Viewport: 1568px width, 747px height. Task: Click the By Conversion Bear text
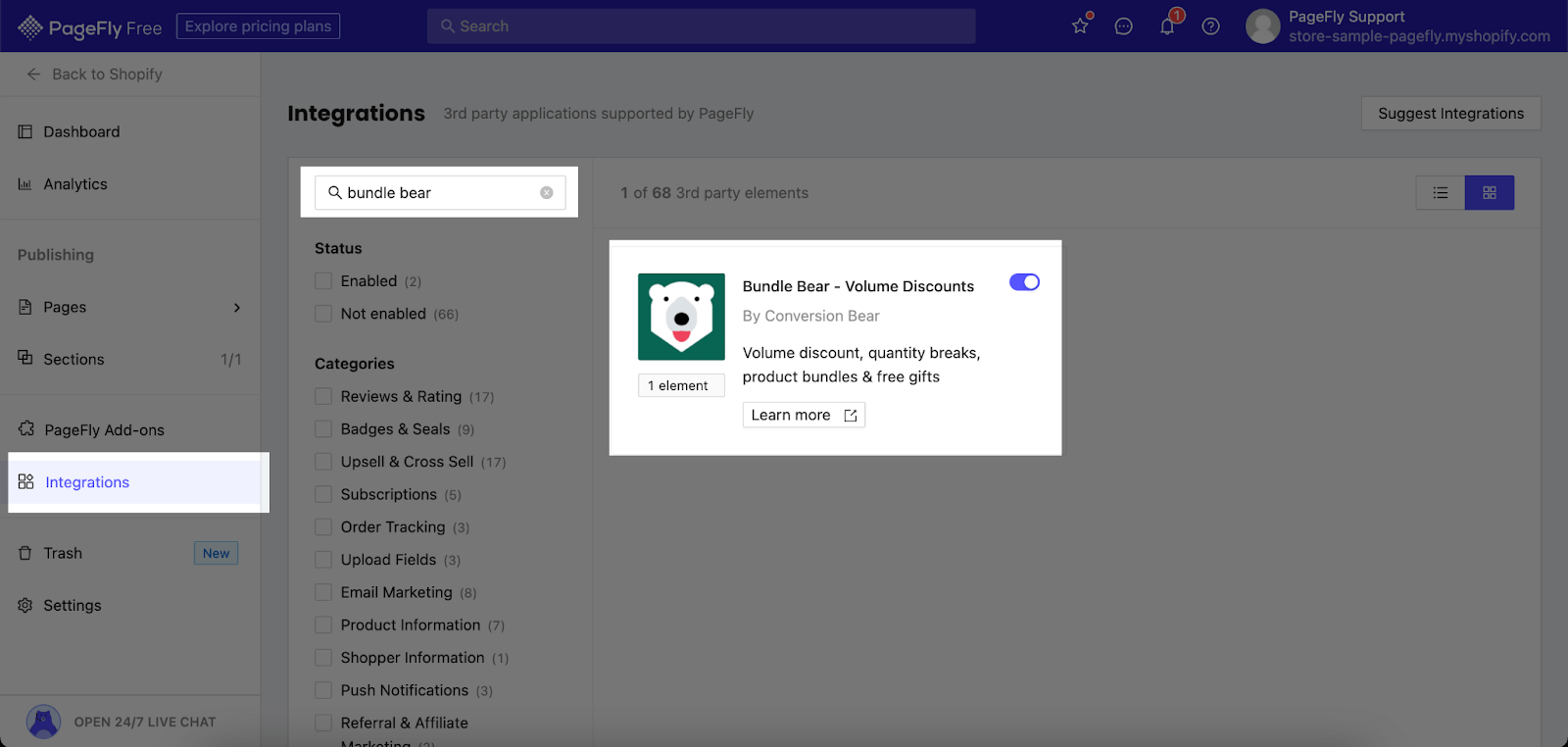pyautogui.click(x=811, y=316)
